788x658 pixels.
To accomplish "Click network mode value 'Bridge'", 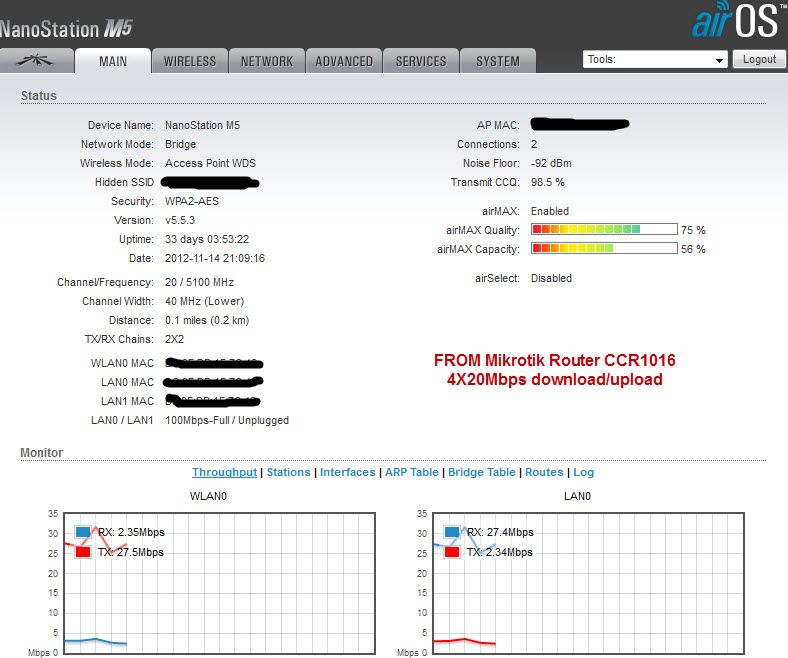I will point(180,144).
